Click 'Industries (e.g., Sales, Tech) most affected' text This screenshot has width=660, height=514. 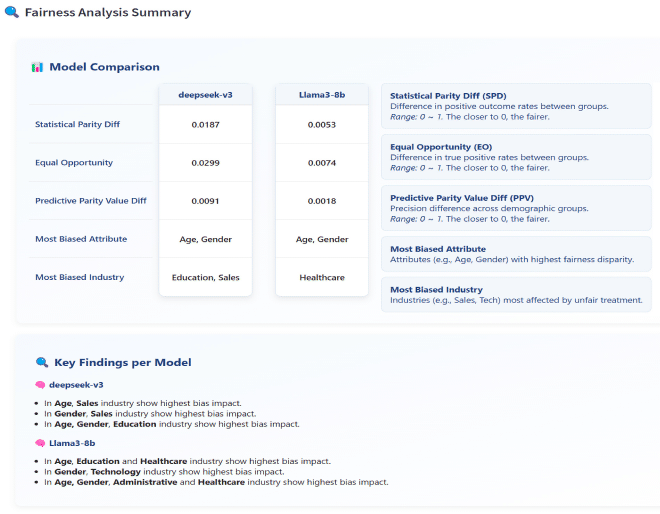pyautogui.click(x=516, y=300)
